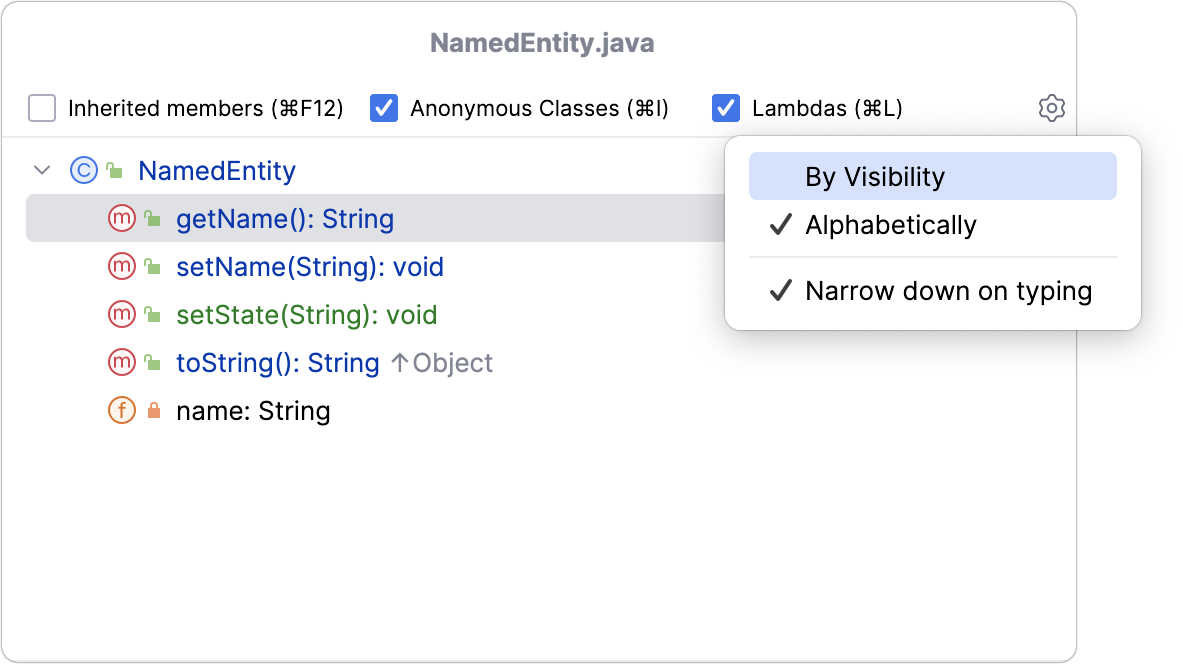Click the method icon next to setName(String)
This screenshot has width=1183, height=664.
(x=121, y=267)
